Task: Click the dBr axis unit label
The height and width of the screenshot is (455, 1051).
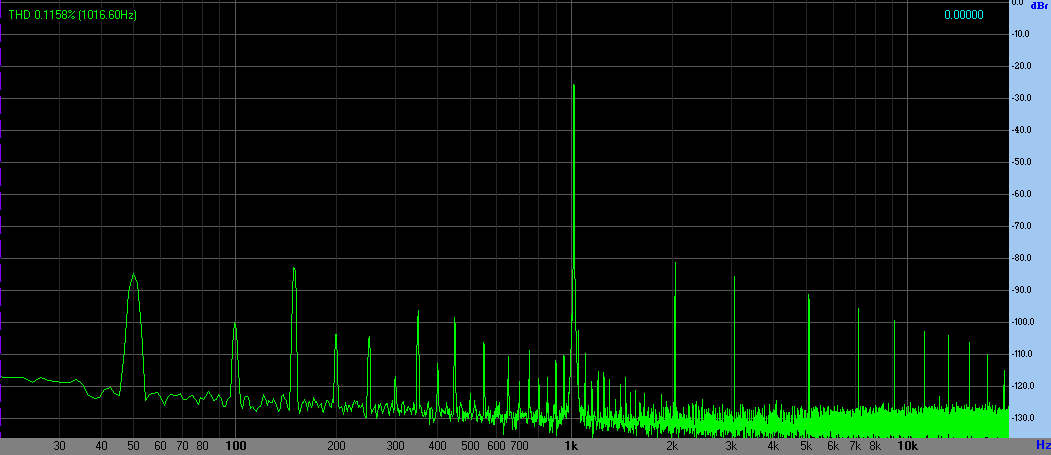Action: coord(1038,6)
